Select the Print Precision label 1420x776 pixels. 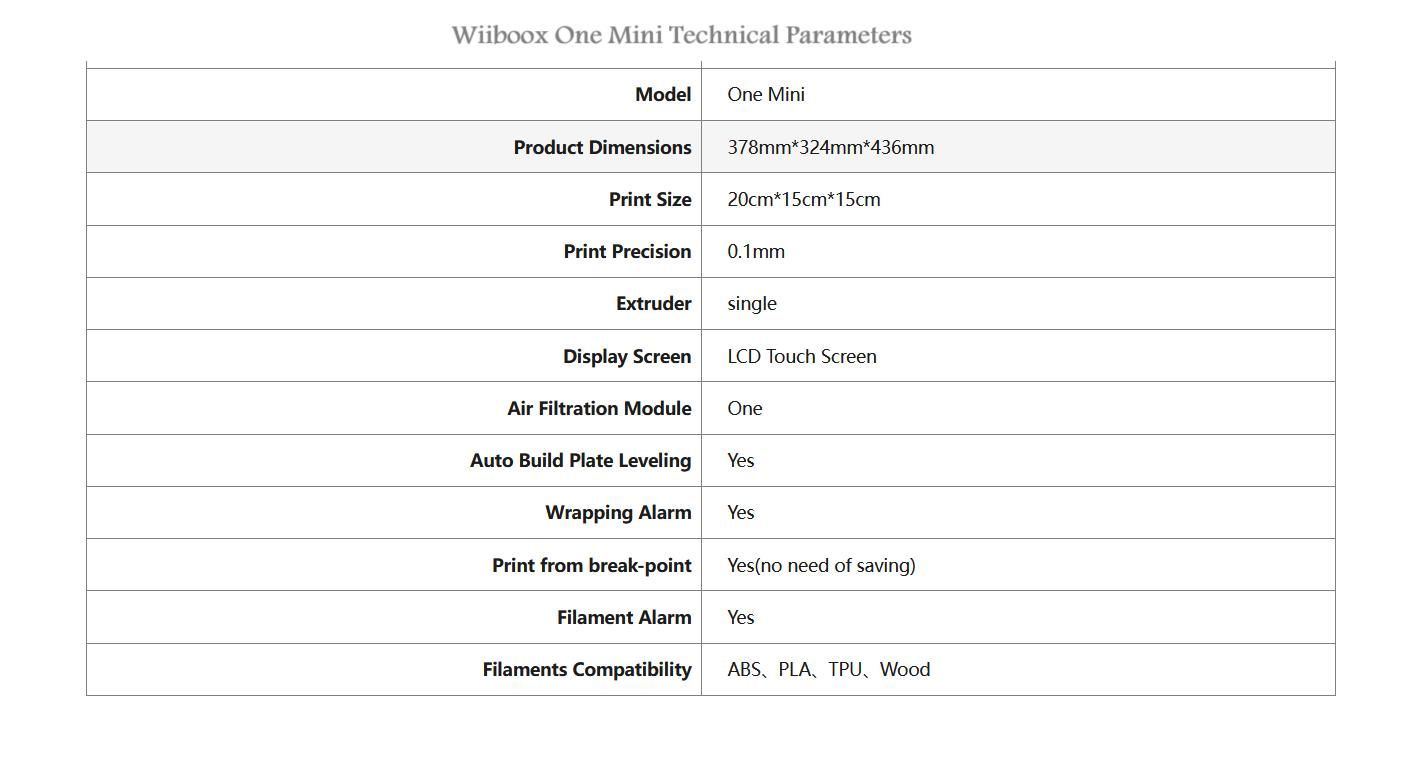(x=627, y=251)
